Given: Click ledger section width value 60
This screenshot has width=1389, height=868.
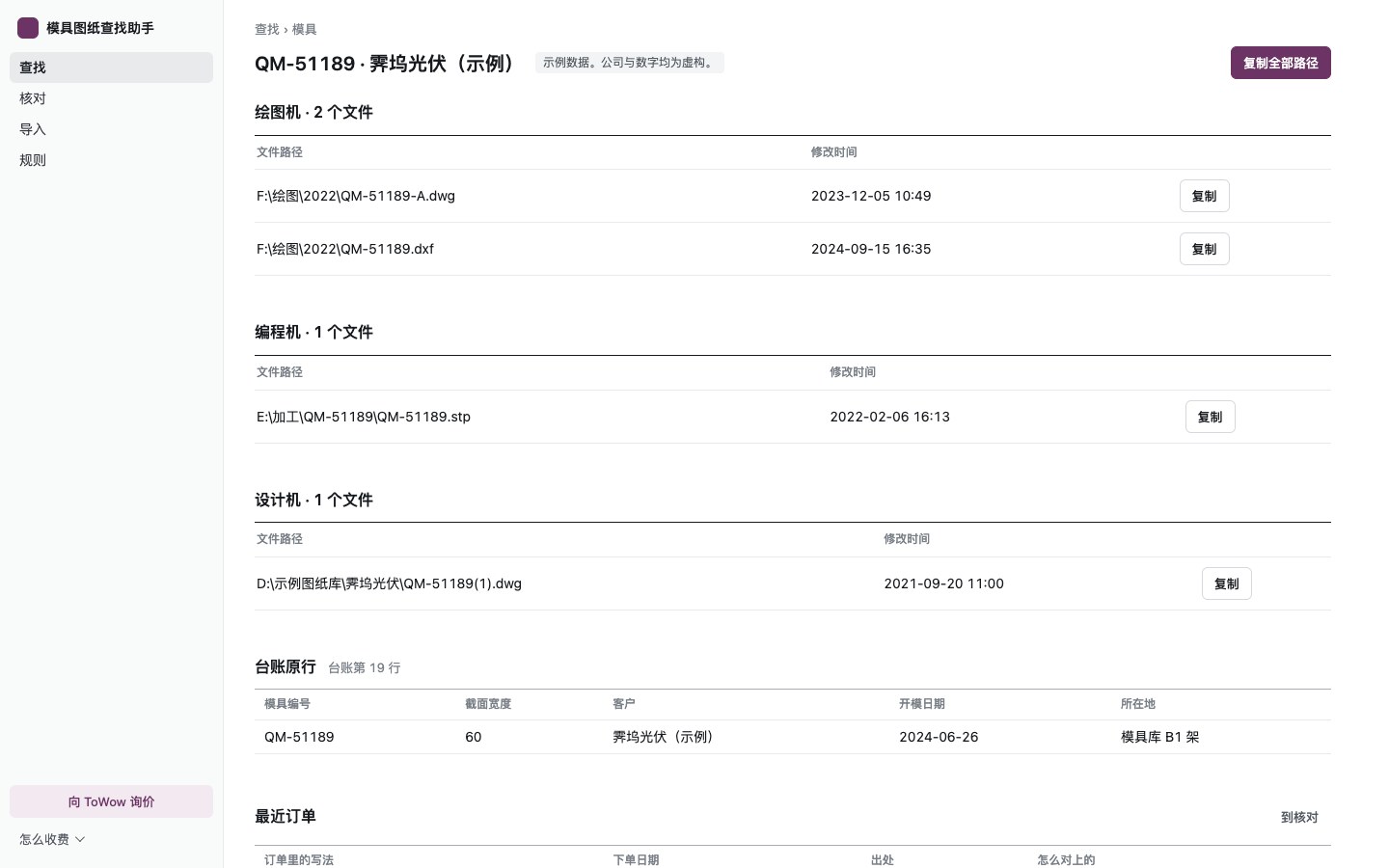Looking at the screenshot, I should click(473, 737).
